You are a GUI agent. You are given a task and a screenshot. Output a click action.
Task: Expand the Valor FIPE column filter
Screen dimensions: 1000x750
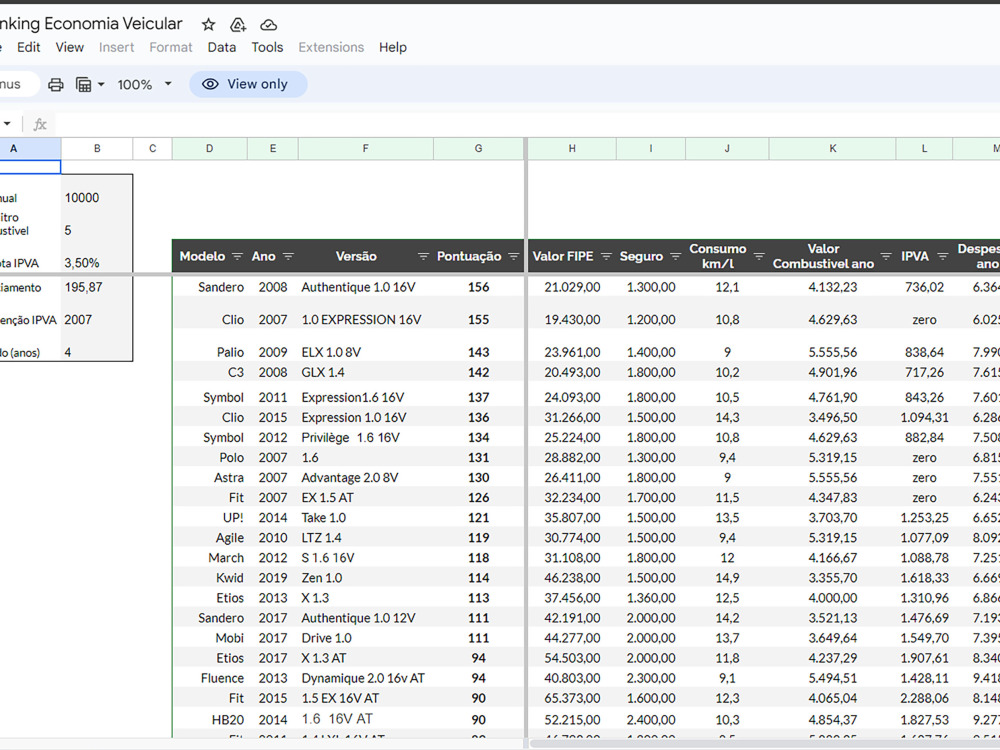click(x=607, y=256)
